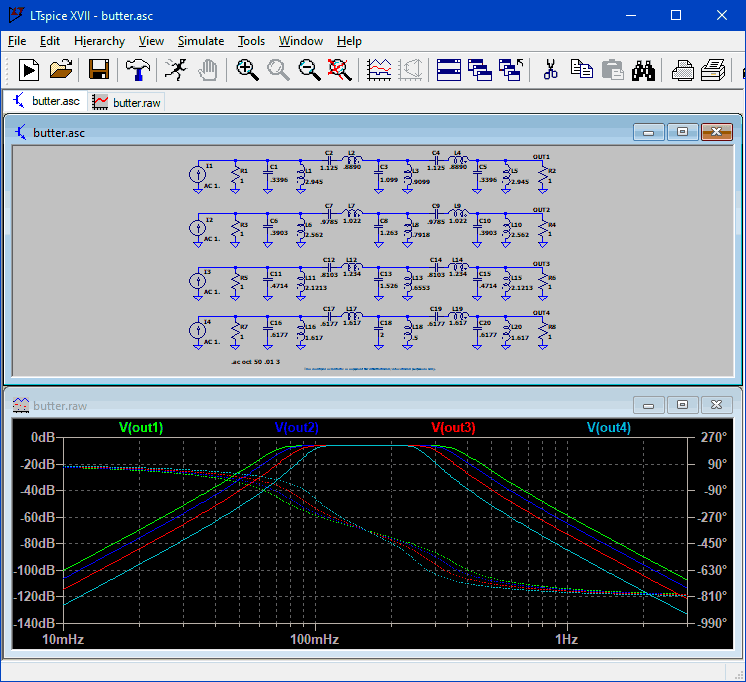Click the -140dB left axis label
The width and height of the screenshot is (746, 682).
(35, 623)
